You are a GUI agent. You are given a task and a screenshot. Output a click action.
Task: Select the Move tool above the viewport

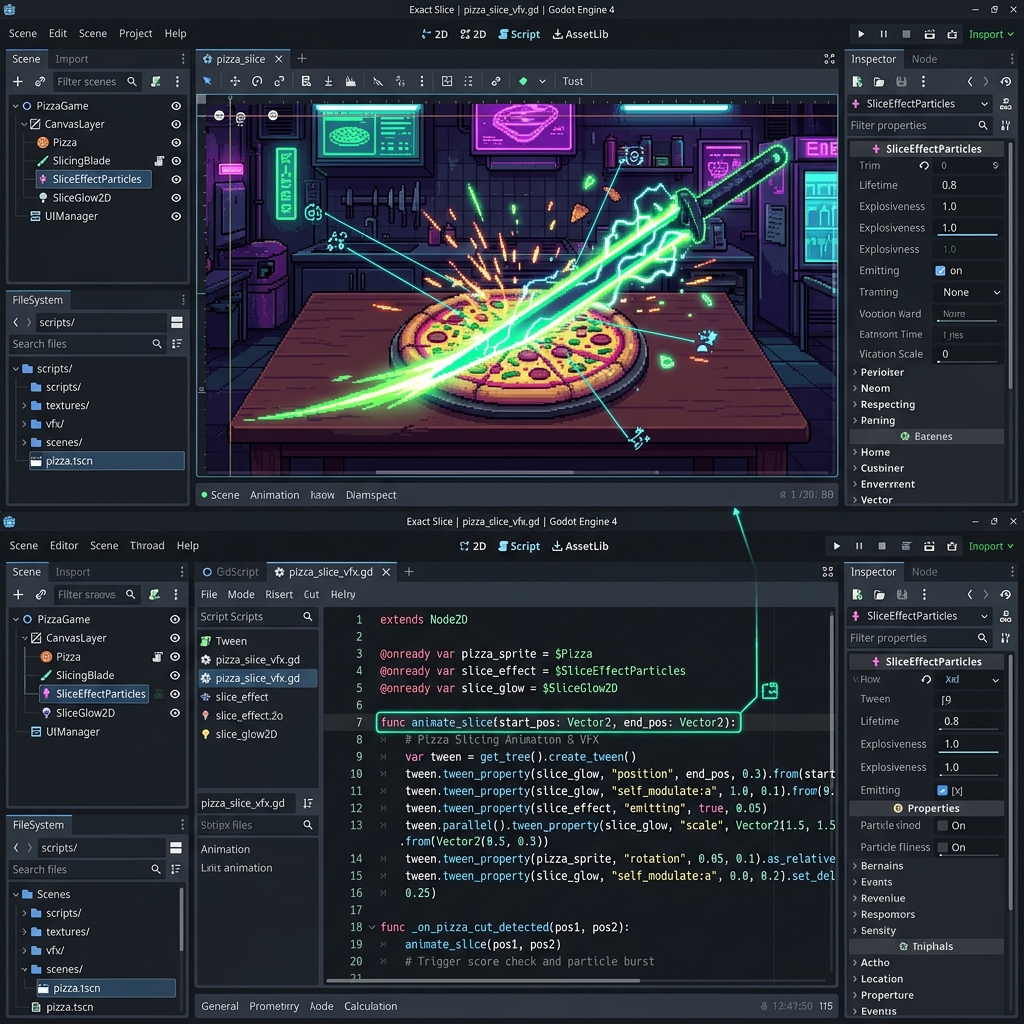click(235, 81)
